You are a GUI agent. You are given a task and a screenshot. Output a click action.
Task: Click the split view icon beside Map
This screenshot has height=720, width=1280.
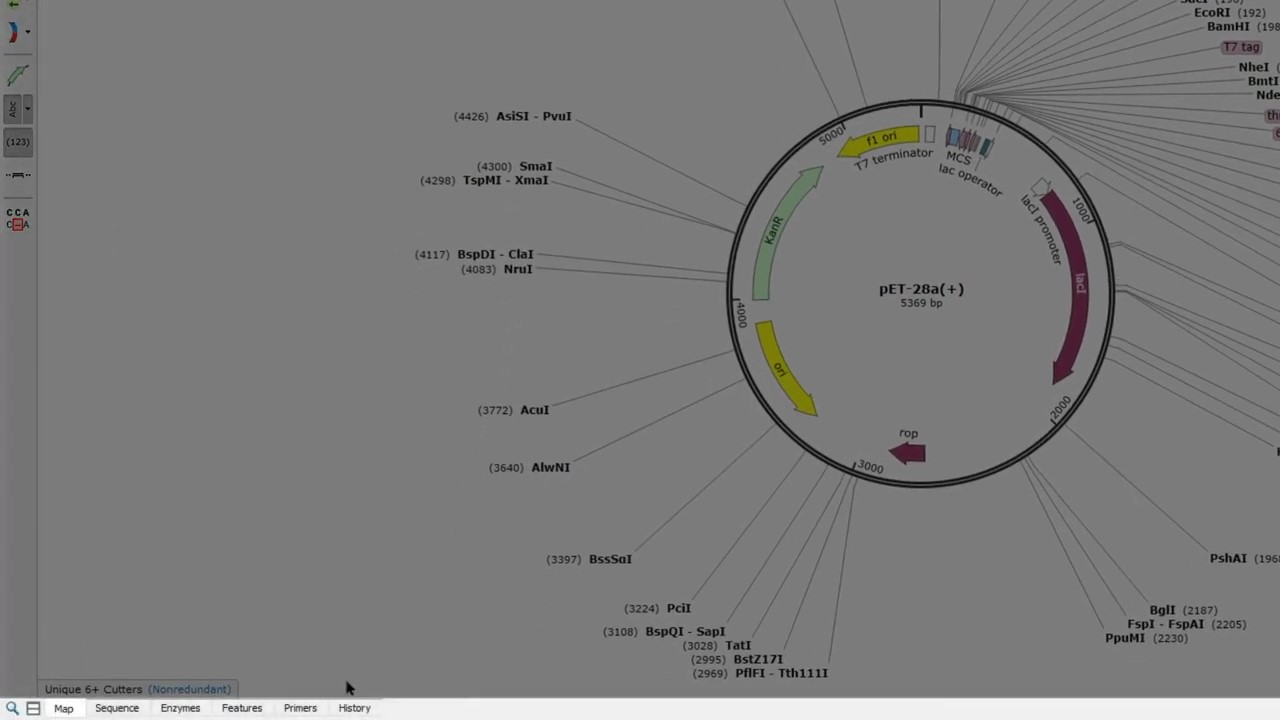pyautogui.click(x=33, y=708)
